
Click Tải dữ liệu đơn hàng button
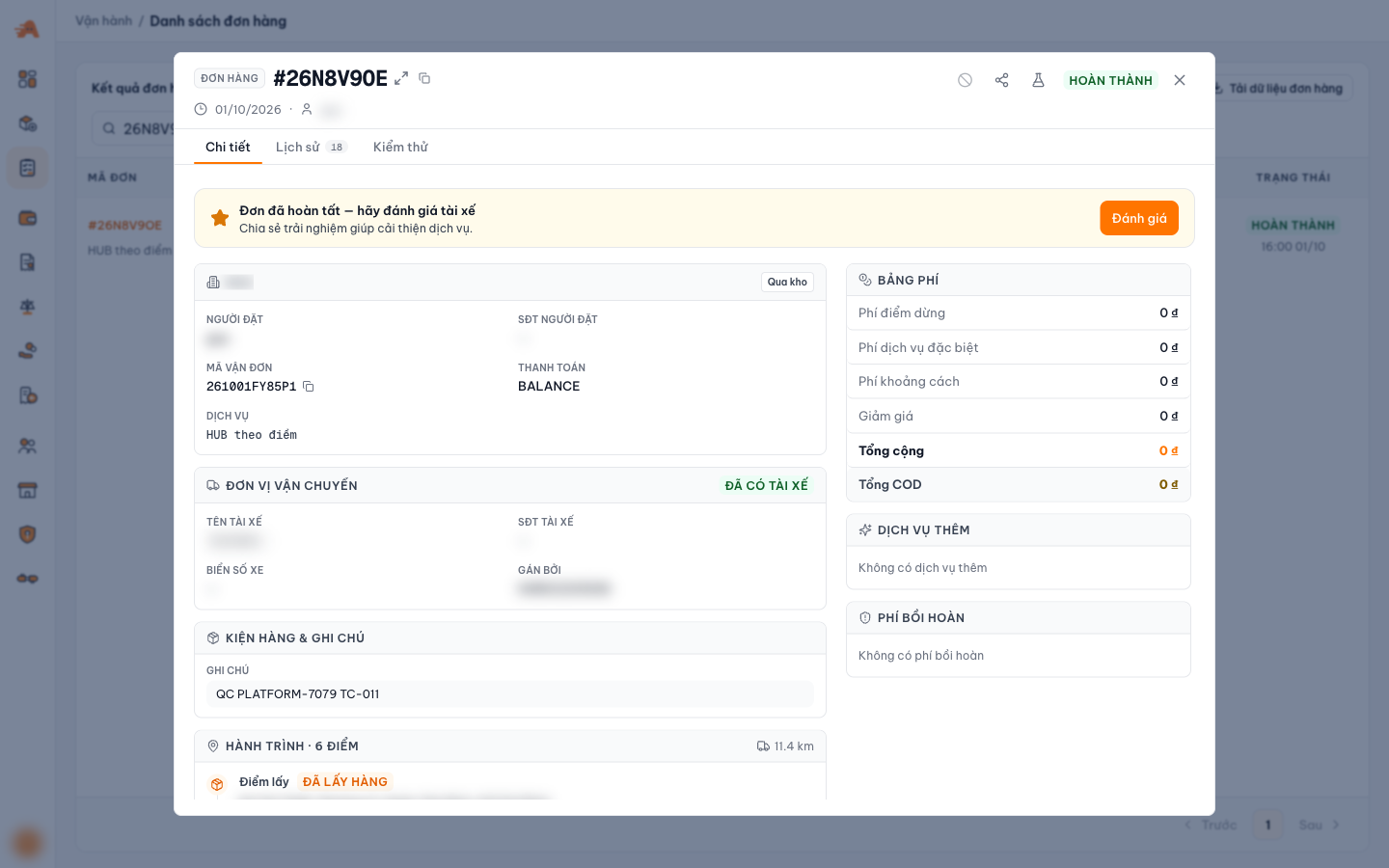point(1278,88)
